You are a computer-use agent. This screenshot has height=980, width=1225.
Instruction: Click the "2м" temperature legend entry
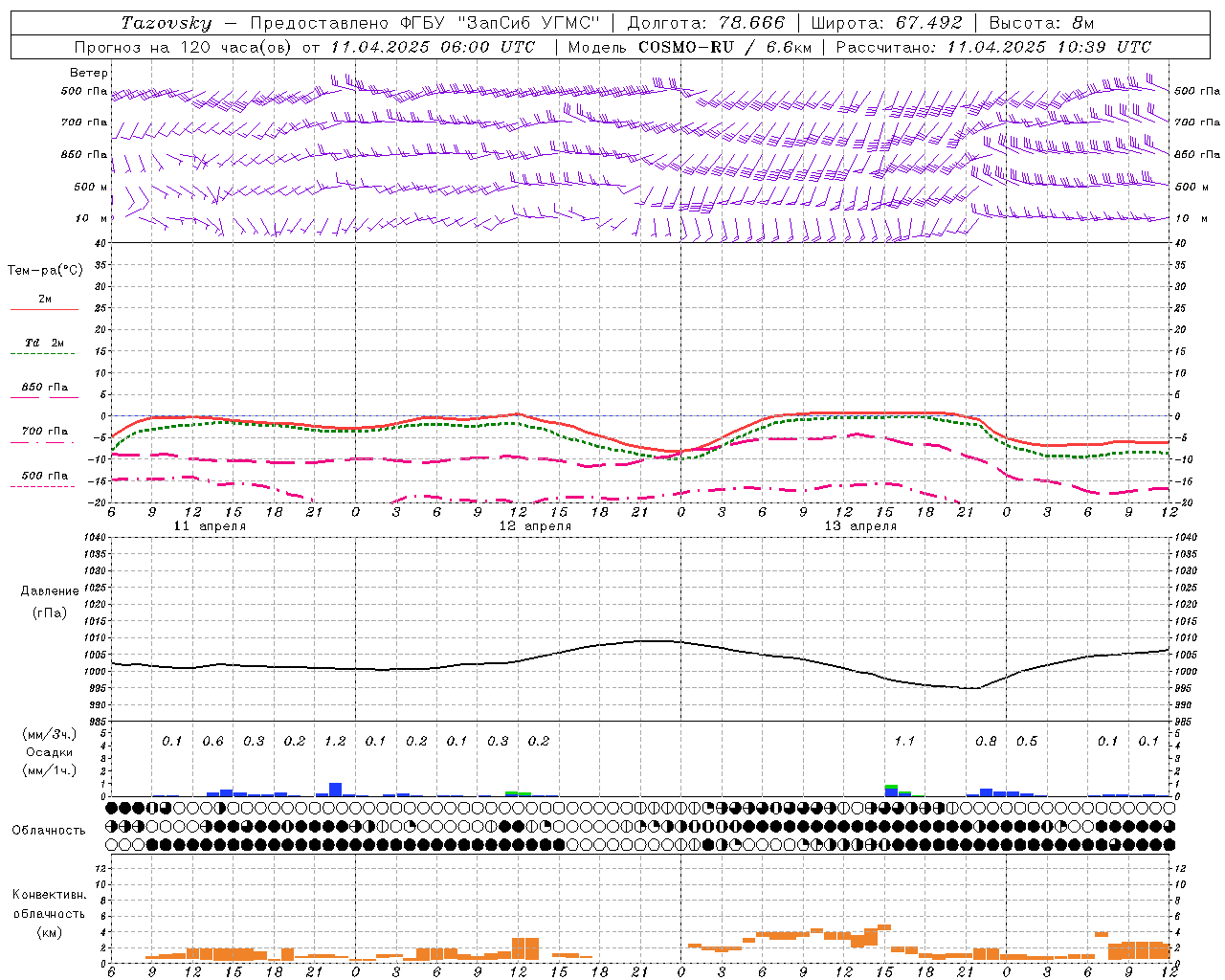(x=45, y=300)
